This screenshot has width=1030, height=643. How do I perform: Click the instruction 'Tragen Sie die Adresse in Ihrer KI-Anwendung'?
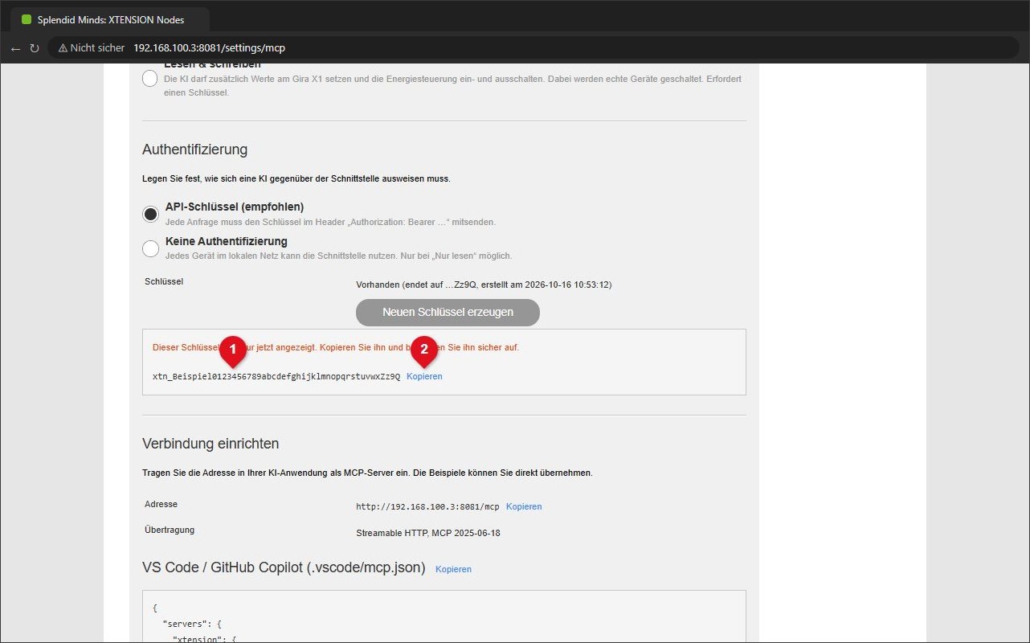(367, 473)
